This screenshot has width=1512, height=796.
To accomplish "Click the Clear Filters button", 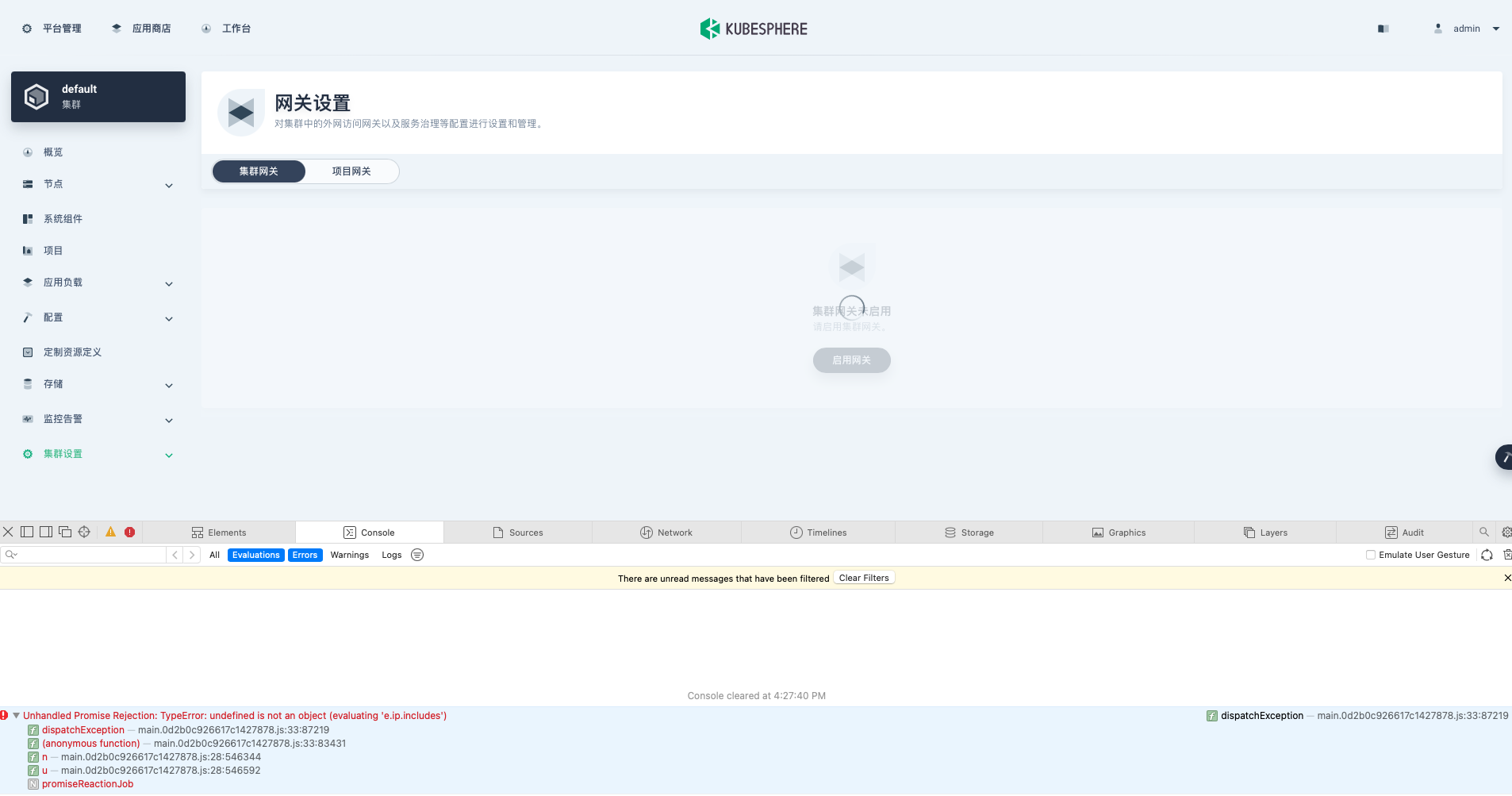I will [864, 577].
